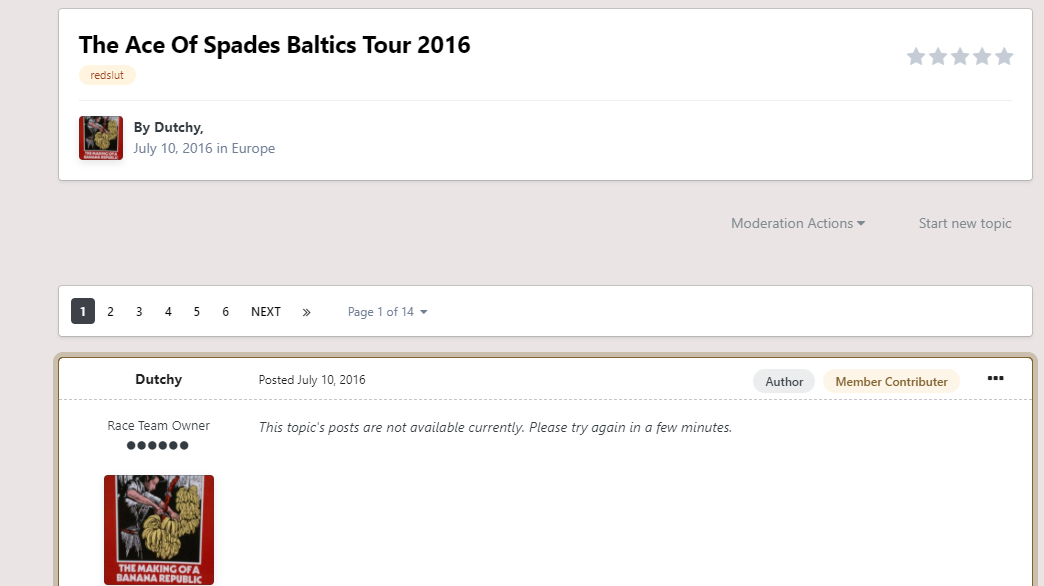This screenshot has height=586, width=1044.
Task: Jump to last page double-arrow icon
Action: (306, 312)
